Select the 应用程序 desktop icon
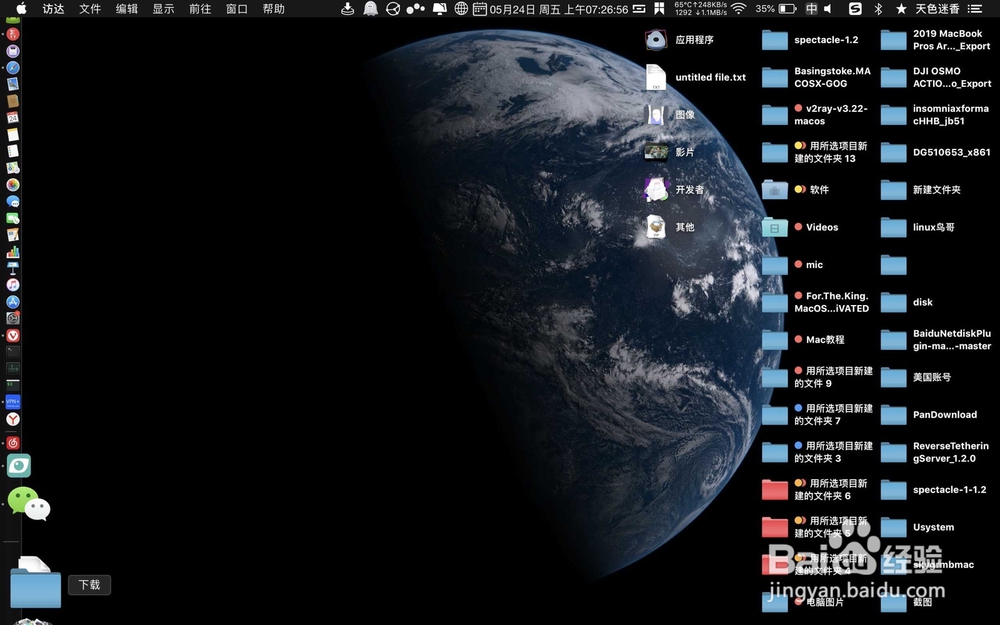 pyautogui.click(x=679, y=40)
